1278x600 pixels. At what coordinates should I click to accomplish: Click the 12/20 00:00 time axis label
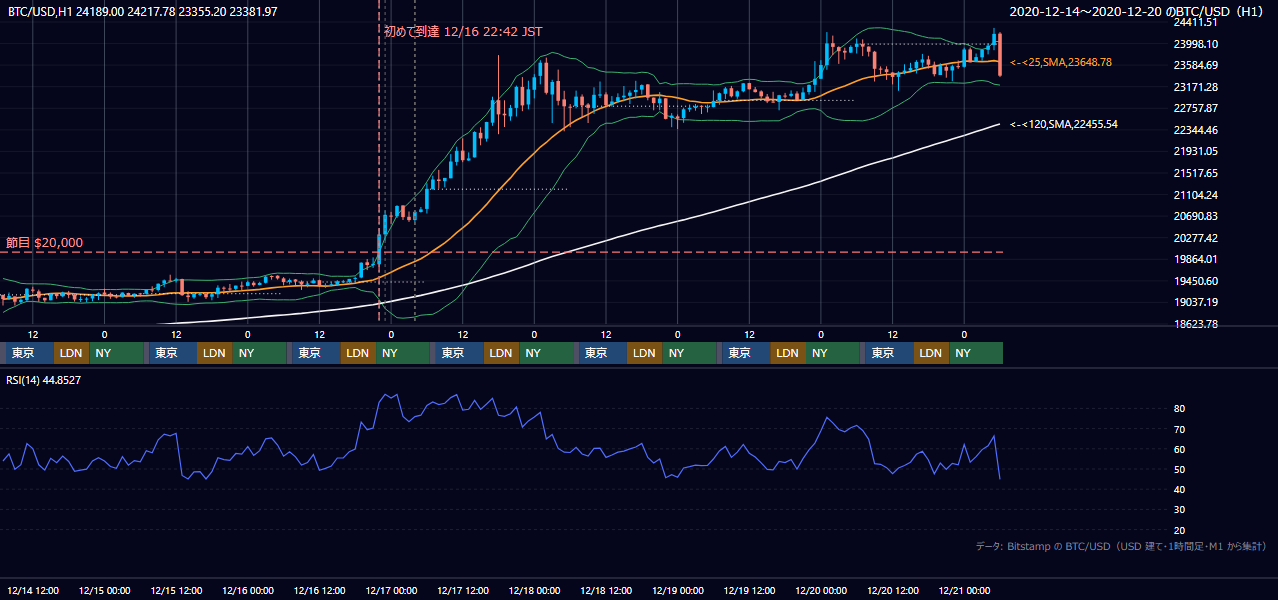822,591
